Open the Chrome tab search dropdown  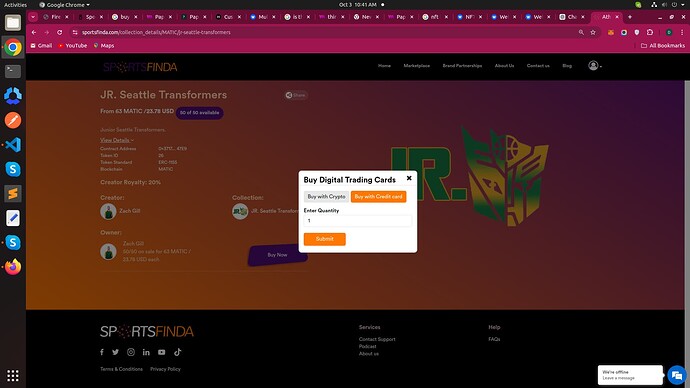33,17
